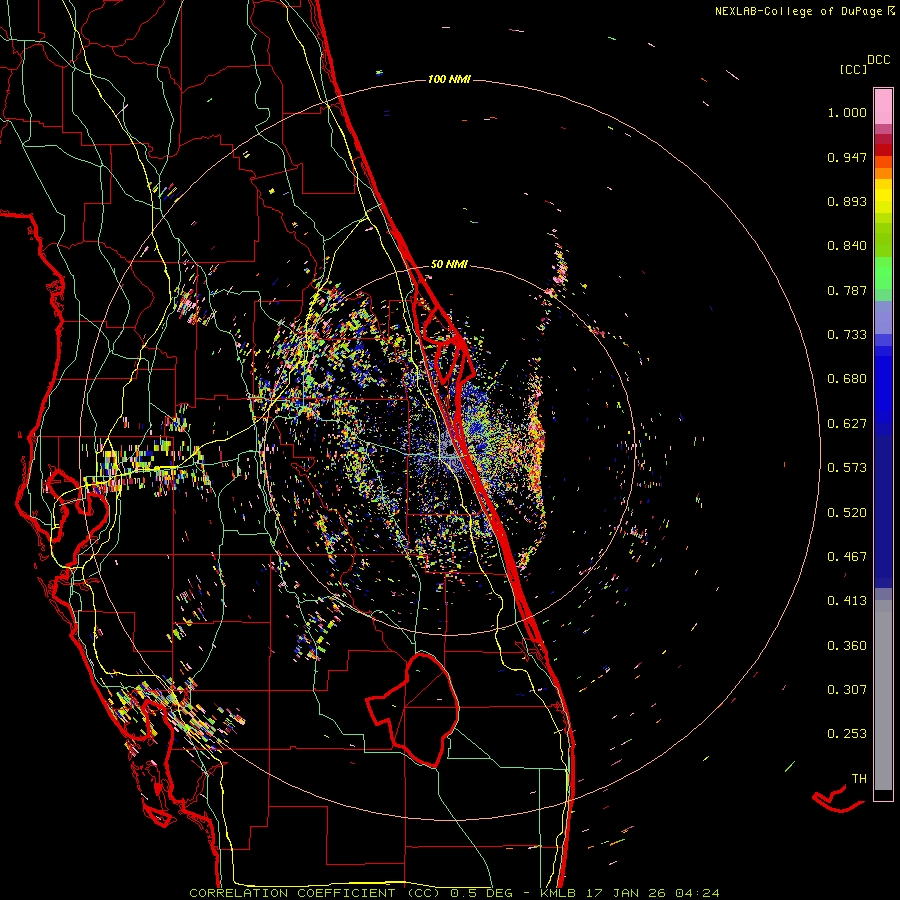Click the TH threshold label
Viewport: 900px width, 900px height.
click(x=859, y=779)
